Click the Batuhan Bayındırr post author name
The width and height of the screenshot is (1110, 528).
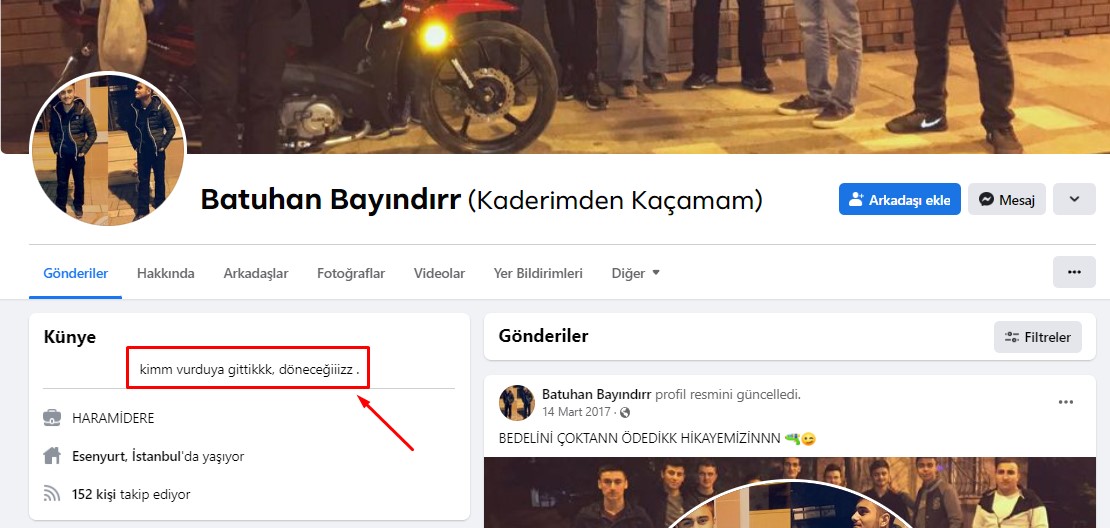click(596, 394)
